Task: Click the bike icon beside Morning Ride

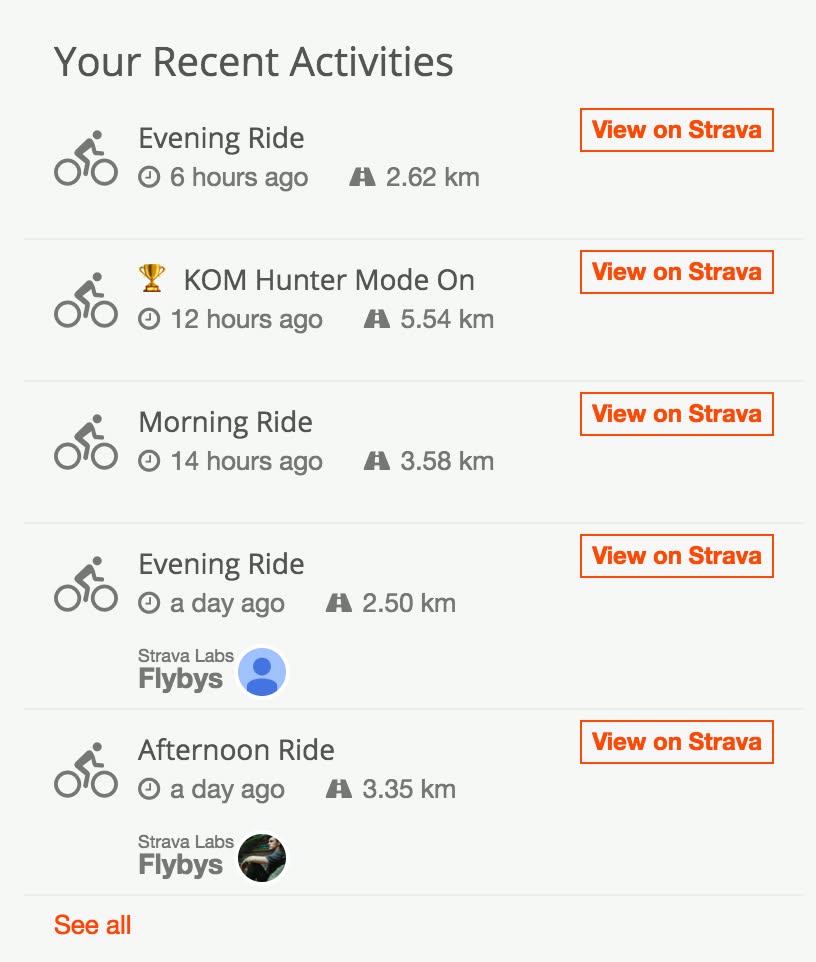Action: [85, 442]
